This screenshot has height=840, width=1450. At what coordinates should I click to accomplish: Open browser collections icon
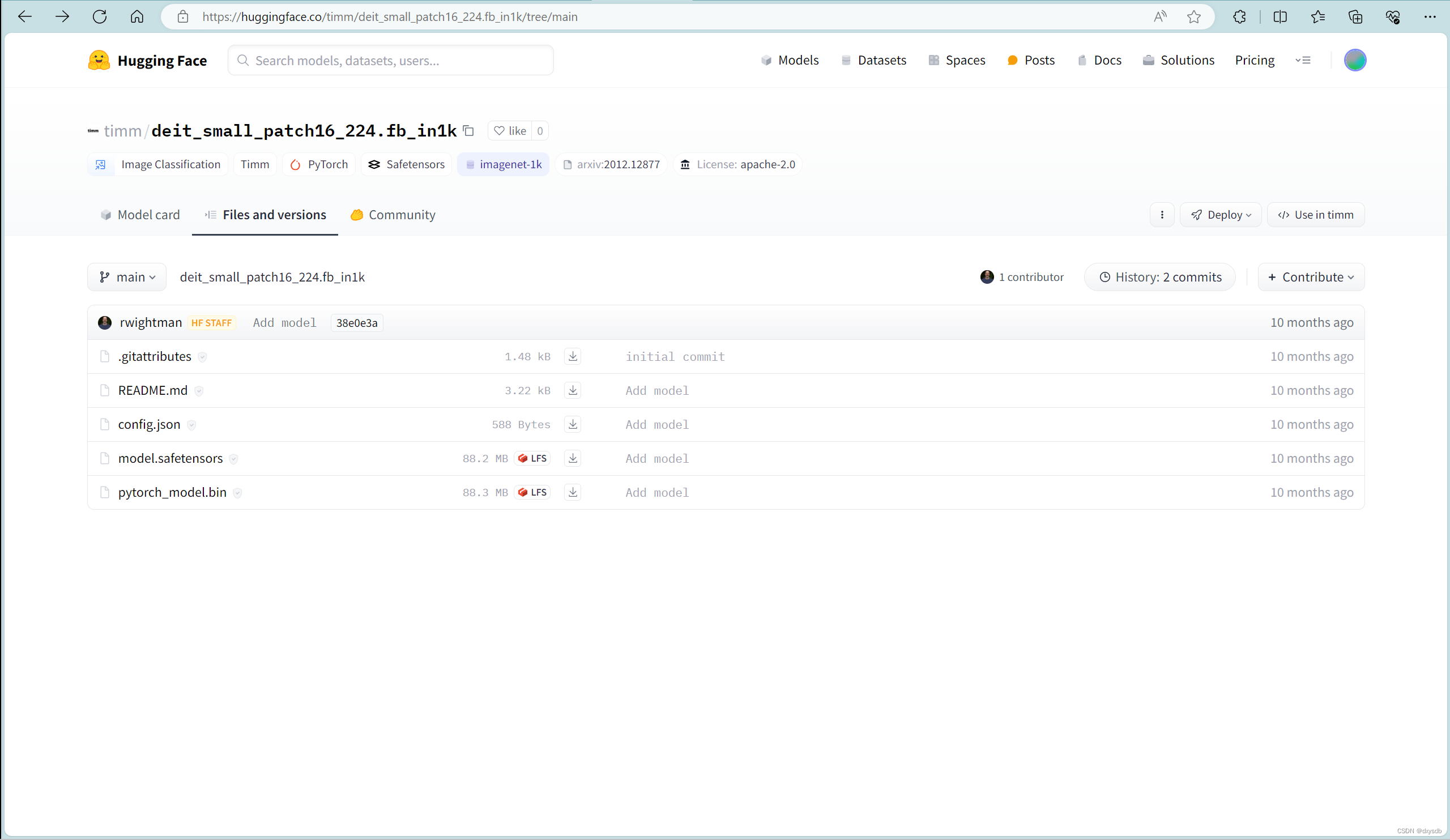click(x=1355, y=16)
